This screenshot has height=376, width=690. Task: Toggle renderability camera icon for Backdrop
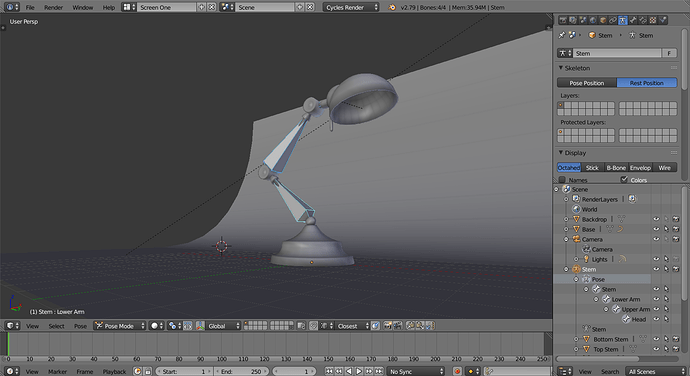676,219
